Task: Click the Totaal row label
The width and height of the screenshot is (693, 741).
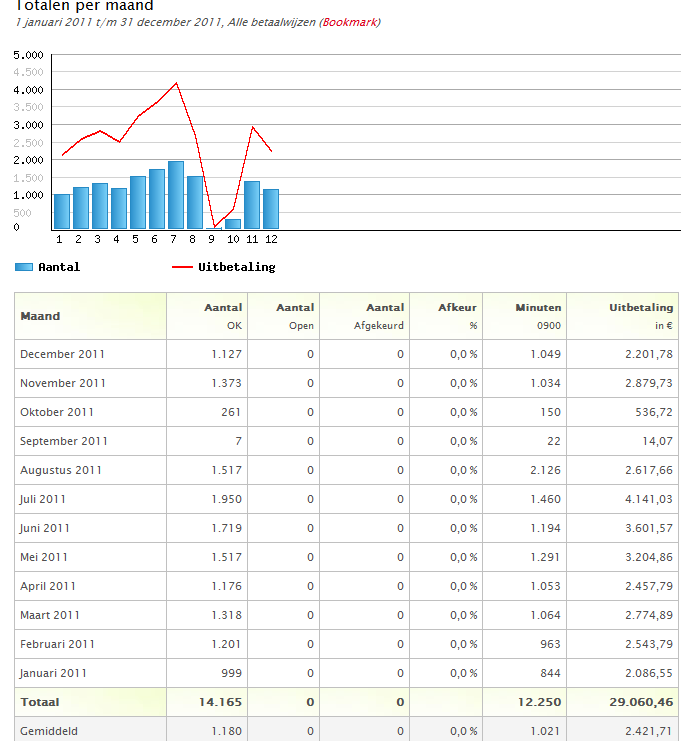Action: coord(40,702)
